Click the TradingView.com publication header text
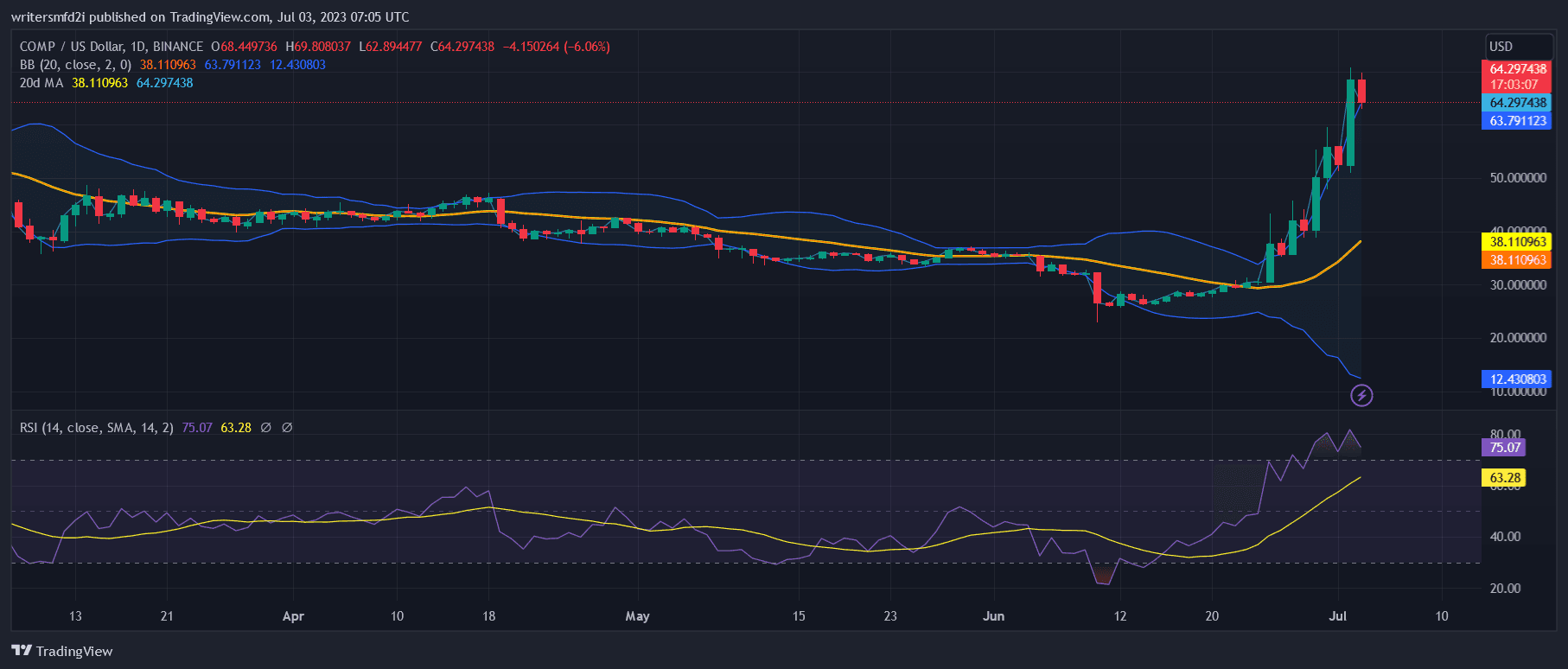Image resolution: width=1568 pixels, height=669 pixels. click(210, 17)
